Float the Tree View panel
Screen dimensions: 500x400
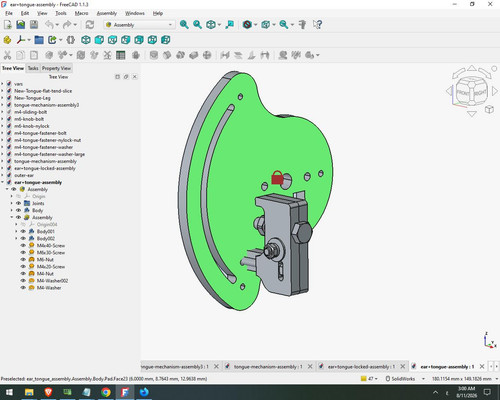click(x=126, y=77)
